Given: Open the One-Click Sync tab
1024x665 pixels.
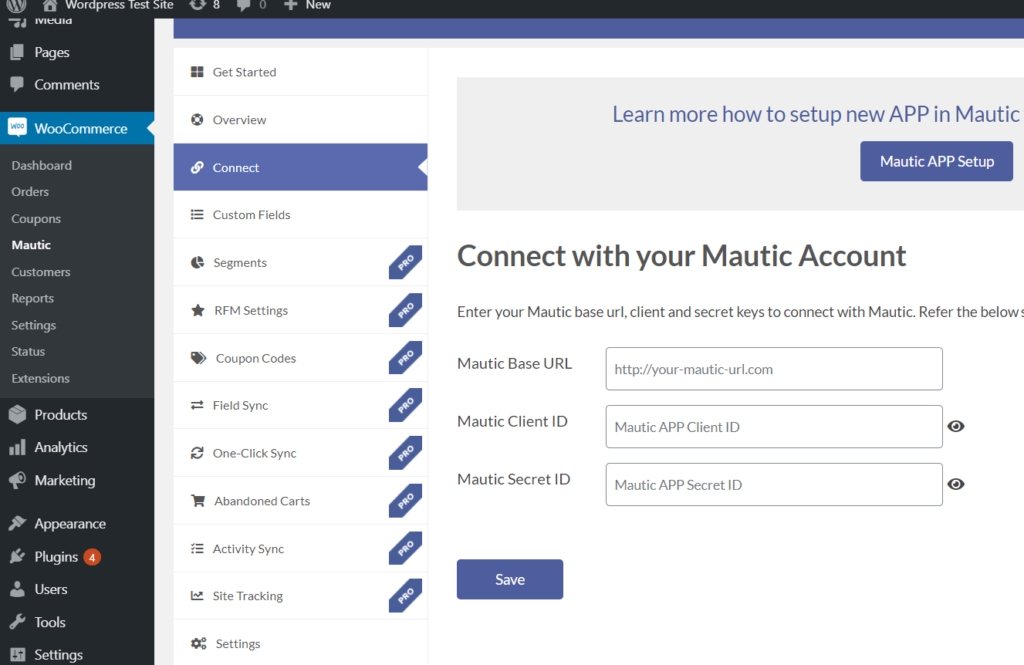Looking at the screenshot, I should pyautogui.click(x=300, y=453).
